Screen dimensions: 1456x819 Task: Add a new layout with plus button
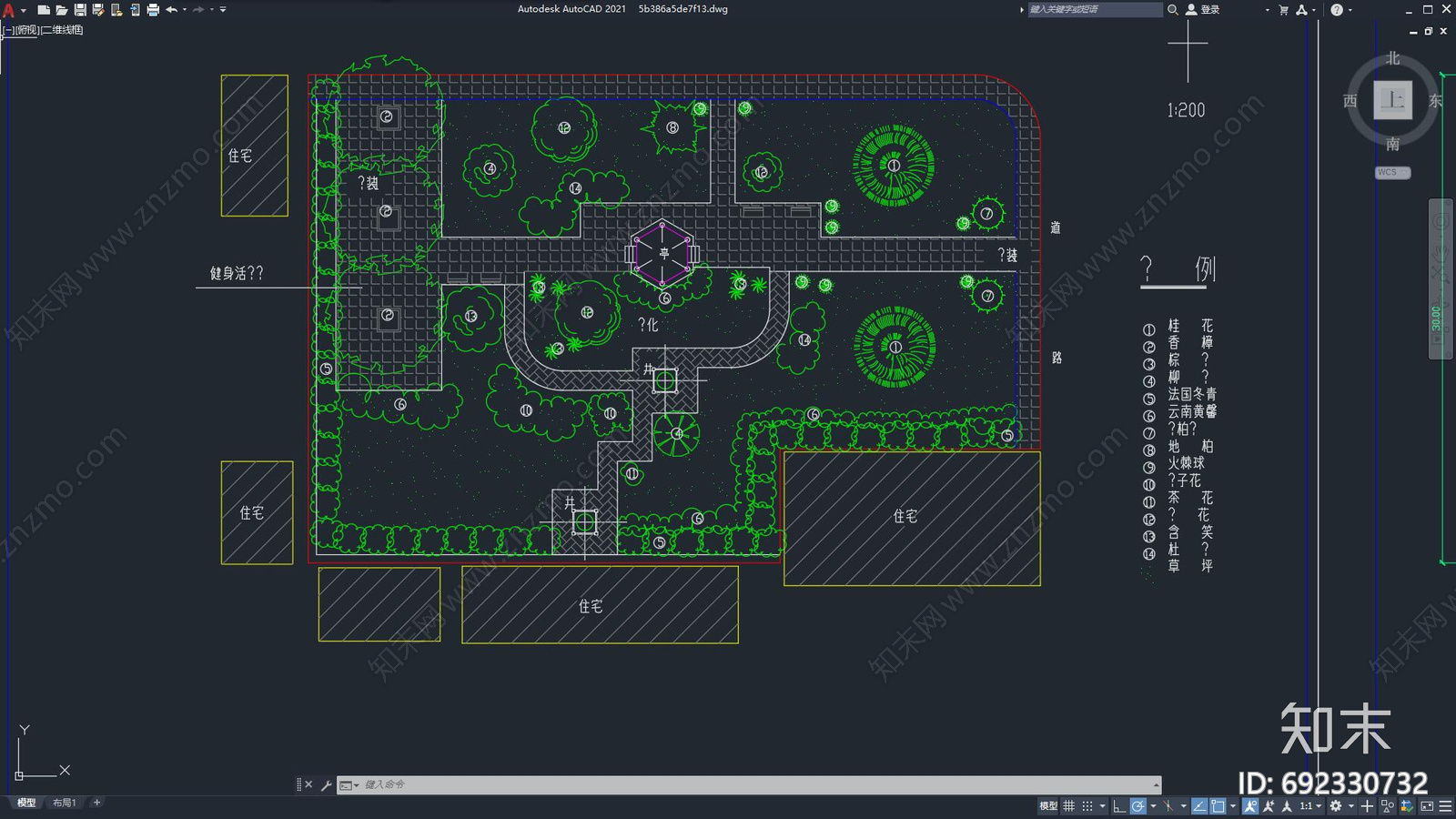[x=97, y=803]
